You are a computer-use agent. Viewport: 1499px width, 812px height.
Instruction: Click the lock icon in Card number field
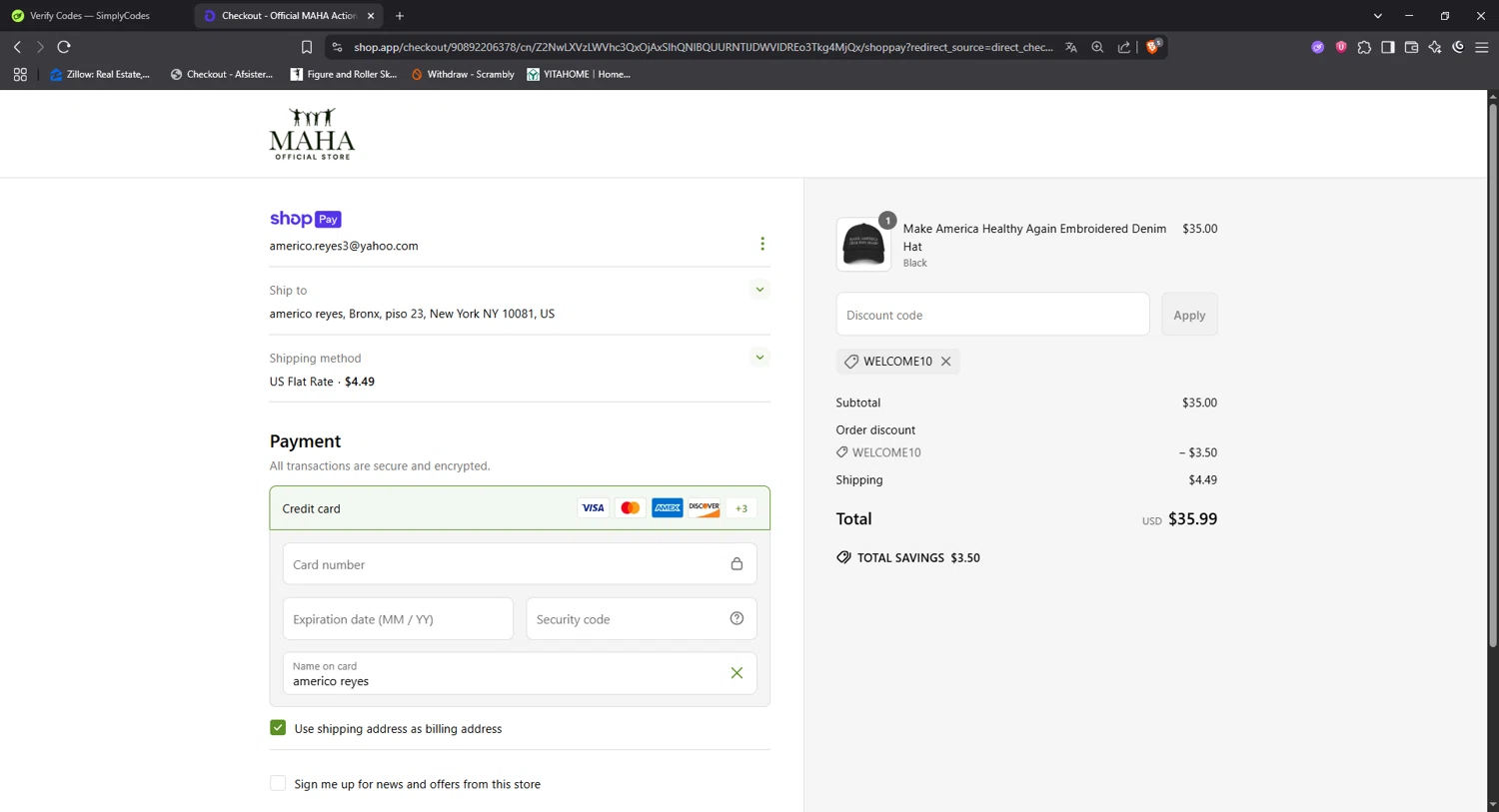737,564
